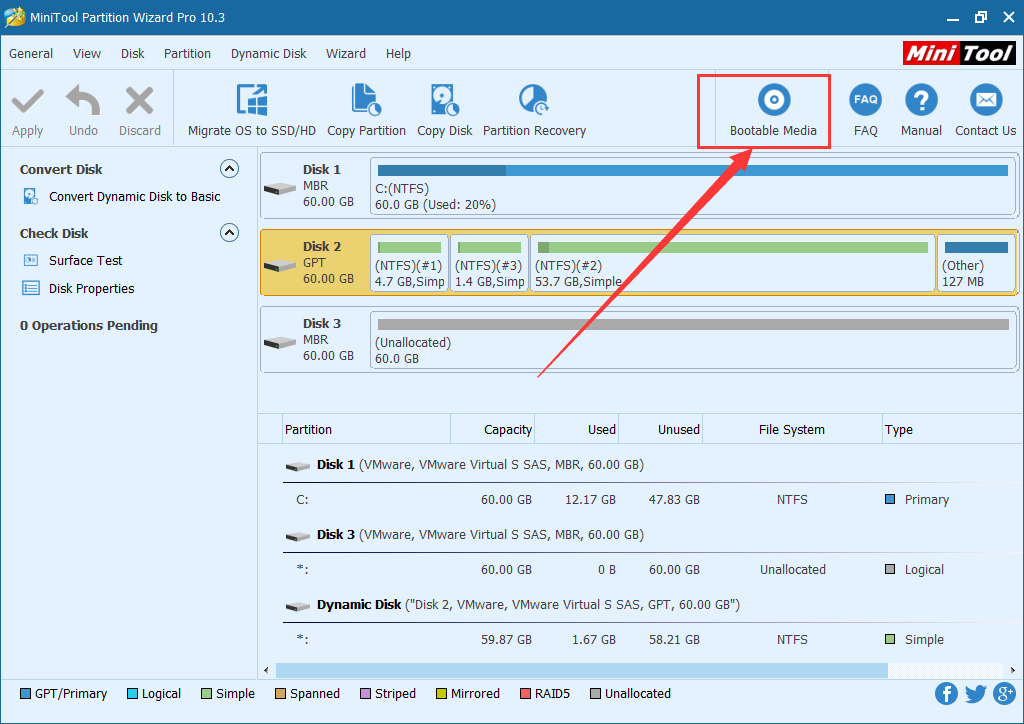Open MiniTool Facebook page icon
The height and width of the screenshot is (724, 1024).
[x=946, y=693]
